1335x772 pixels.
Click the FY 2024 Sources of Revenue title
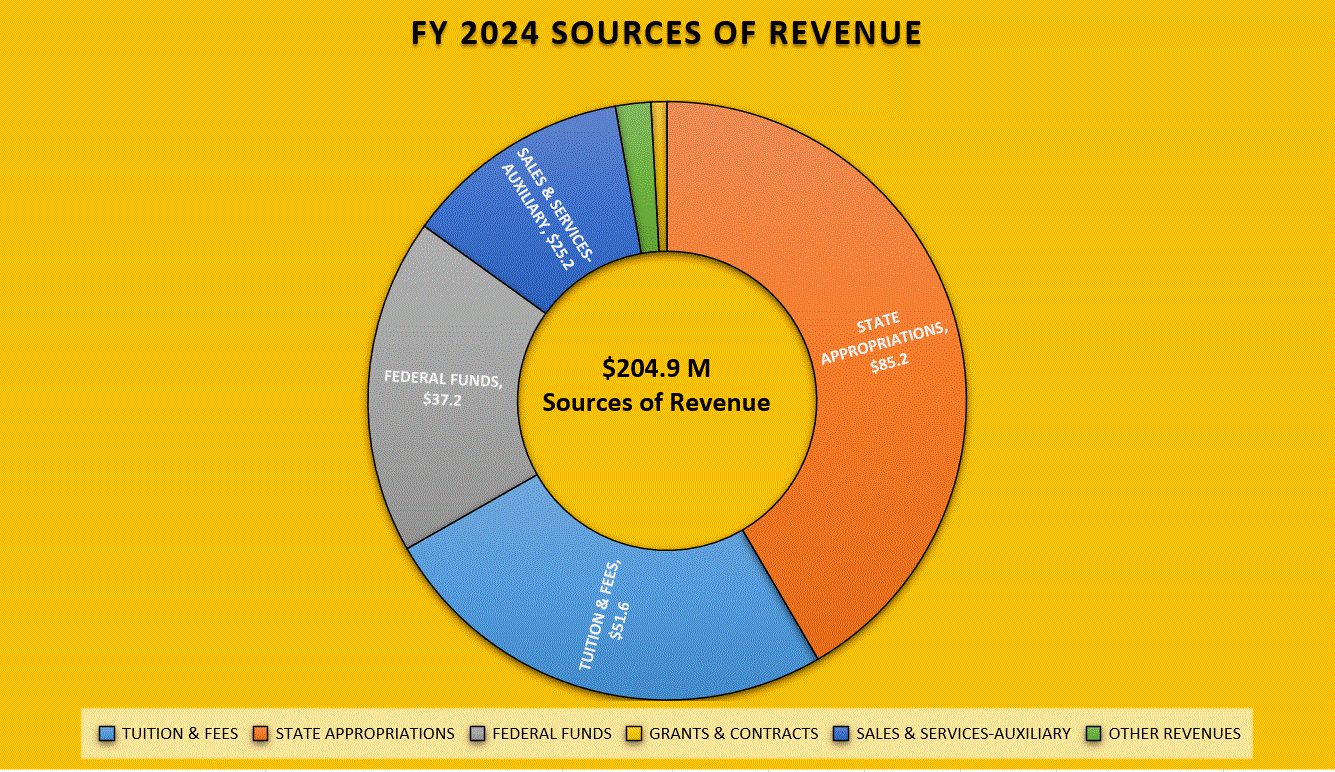(665, 33)
